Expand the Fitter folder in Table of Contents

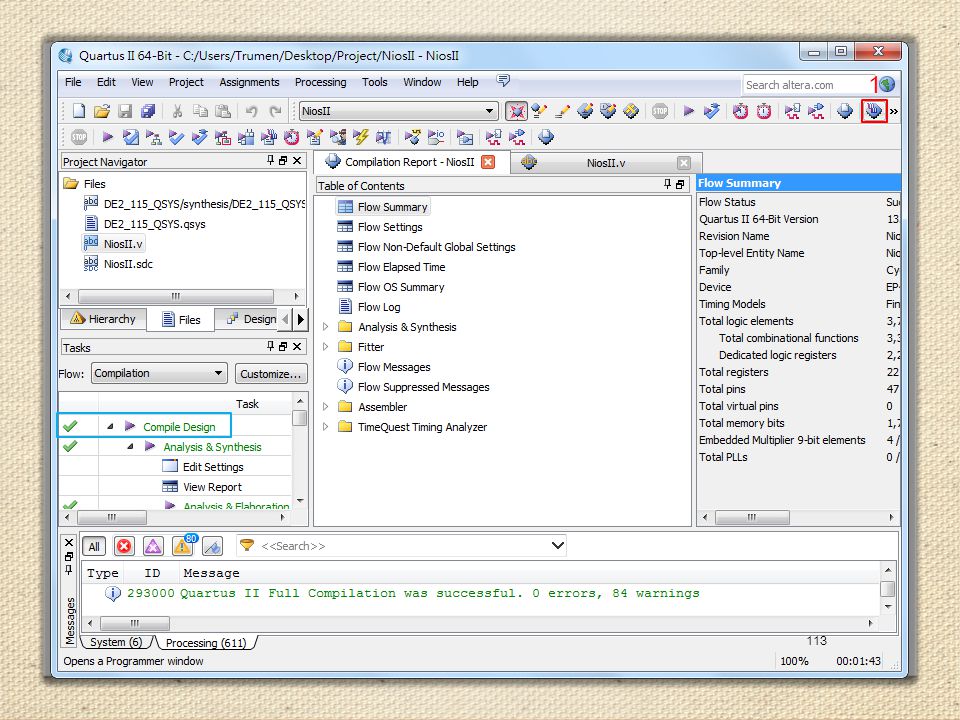(326, 347)
